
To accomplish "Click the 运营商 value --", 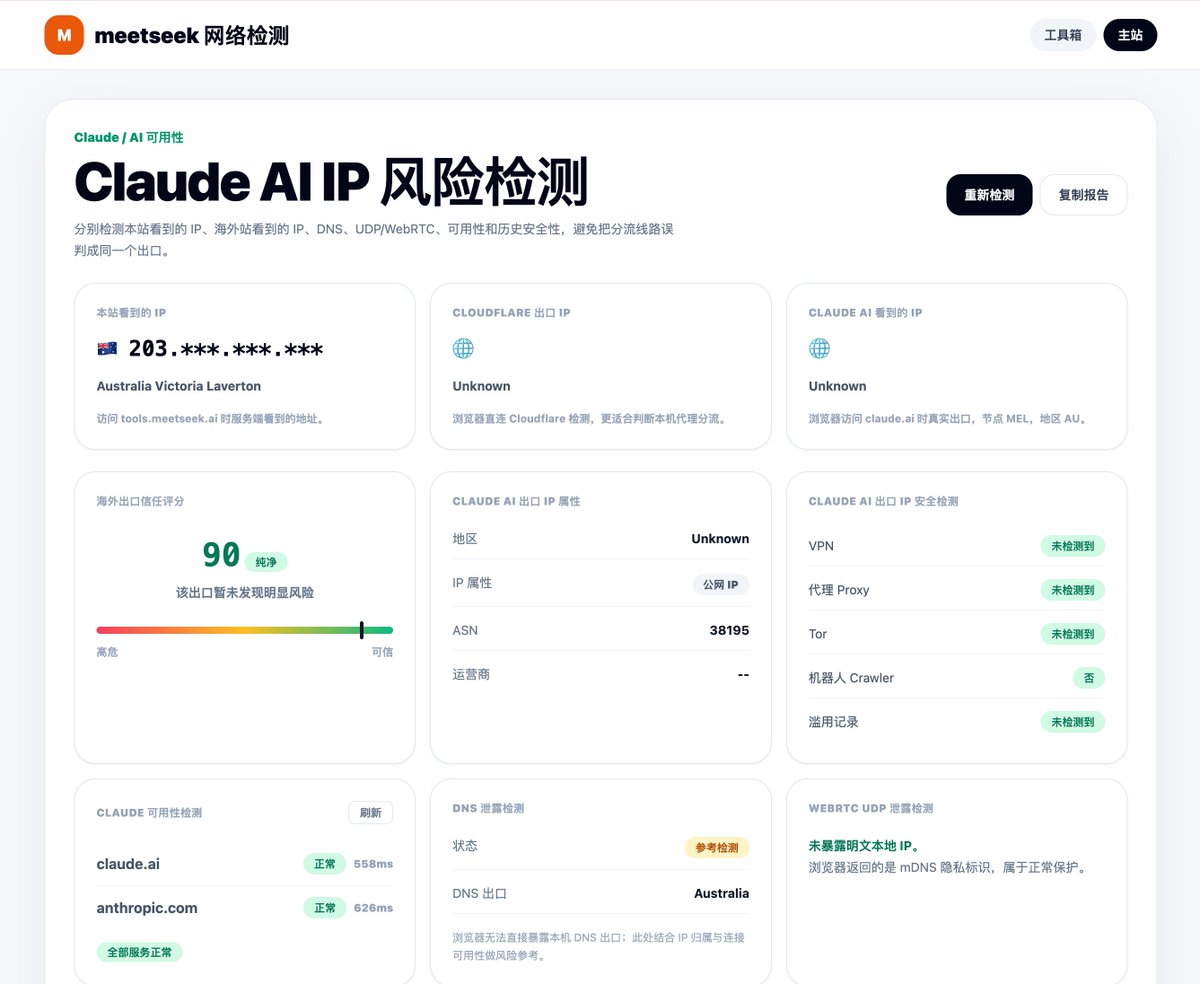I will (x=743, y=675).
